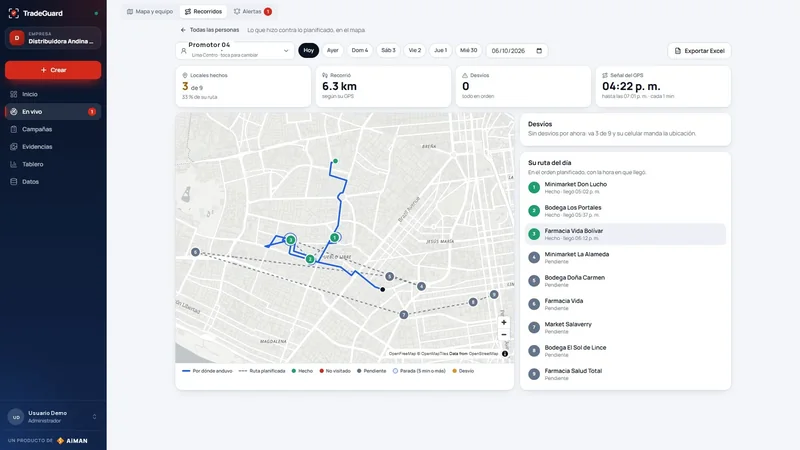800x450 pixels.
Task: Click map stop marker 3
Action: 290,240
